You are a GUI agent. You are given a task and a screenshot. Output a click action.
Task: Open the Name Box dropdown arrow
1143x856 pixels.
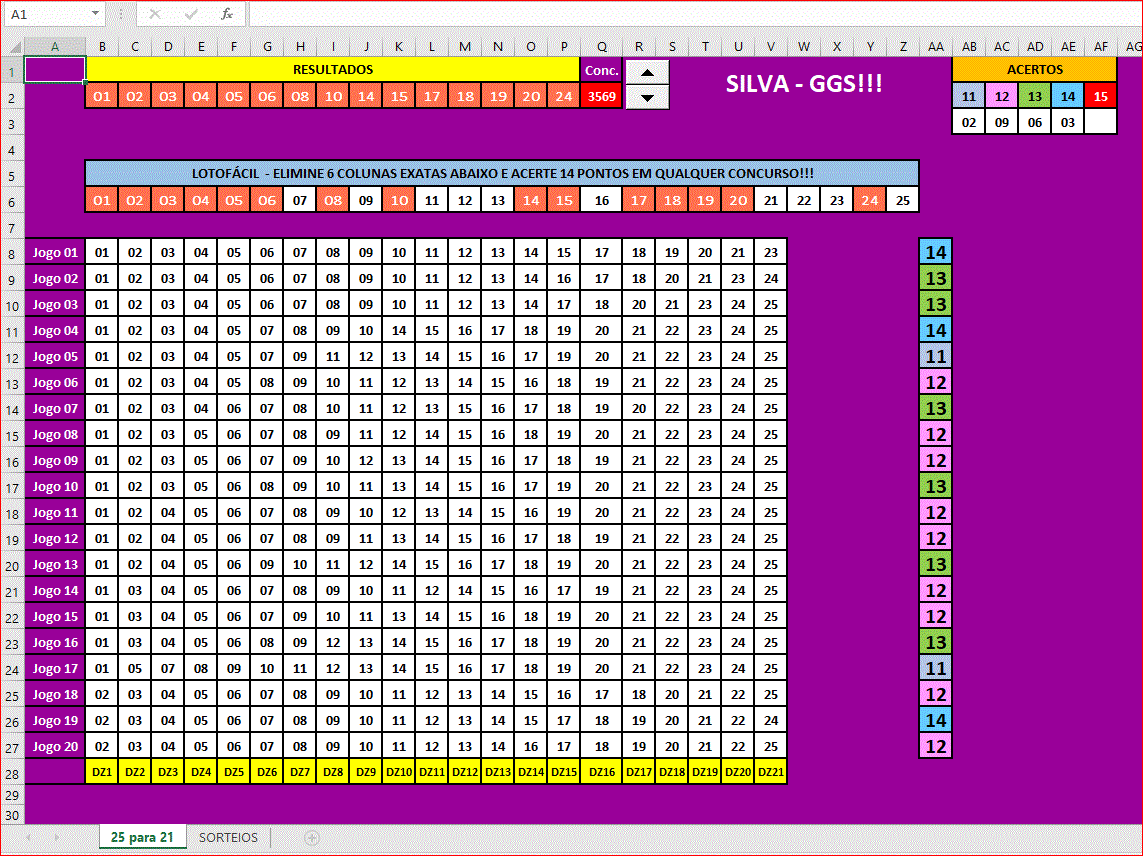(x=95, y=14)
